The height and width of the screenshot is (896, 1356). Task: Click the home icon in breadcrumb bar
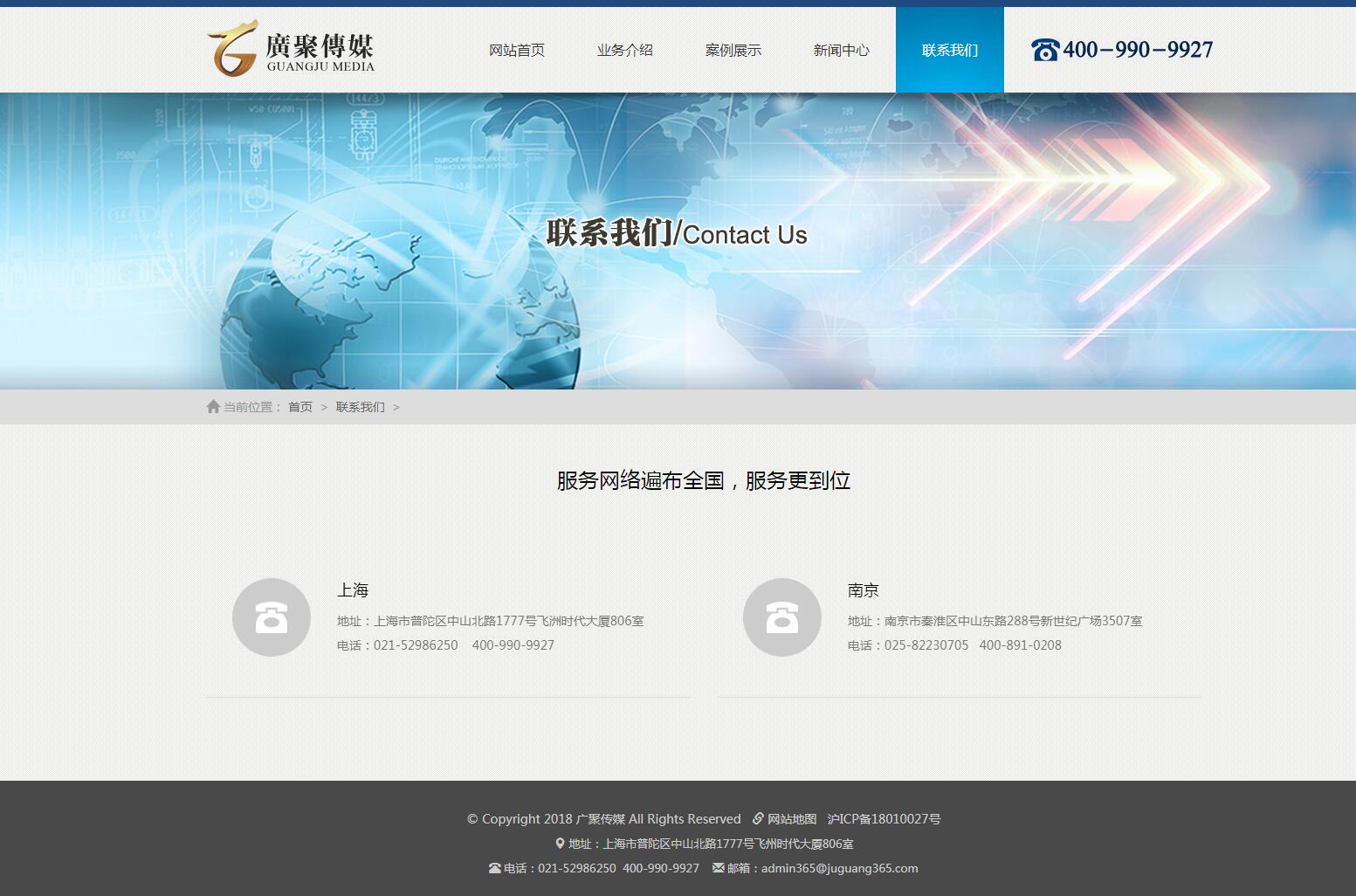click(x=213, y=407)
